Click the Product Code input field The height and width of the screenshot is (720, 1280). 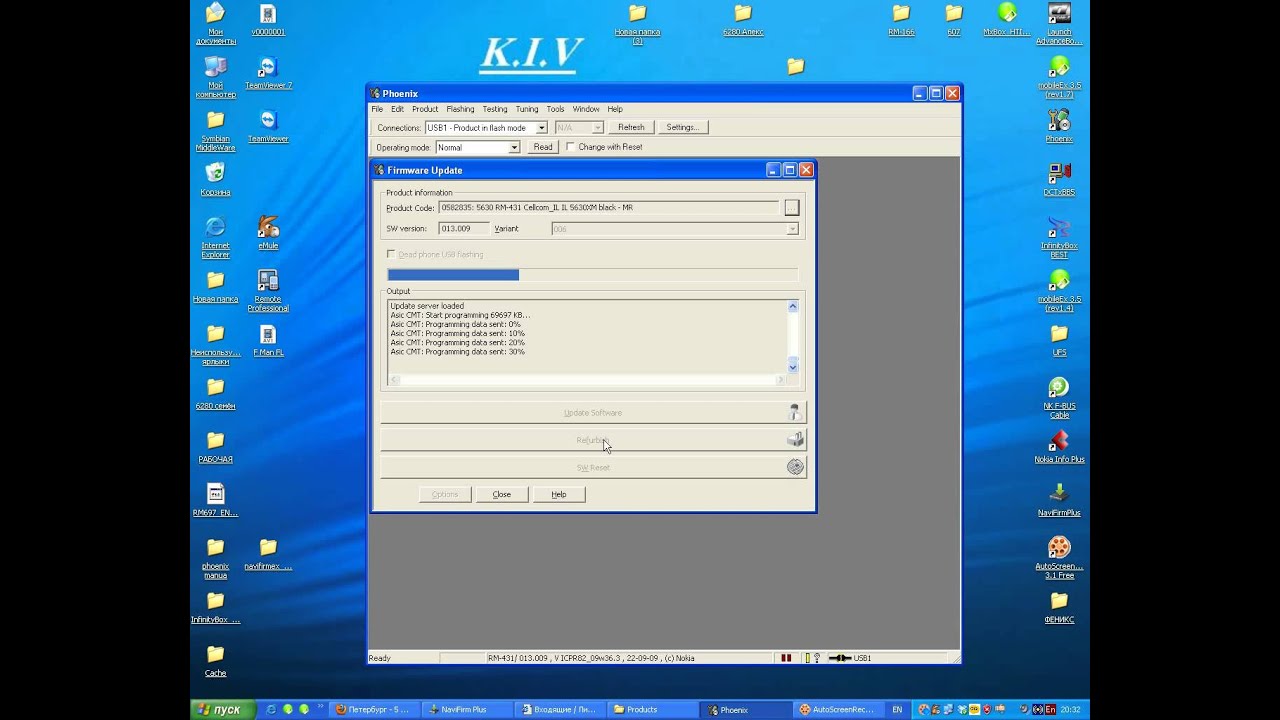coord(608,208)
